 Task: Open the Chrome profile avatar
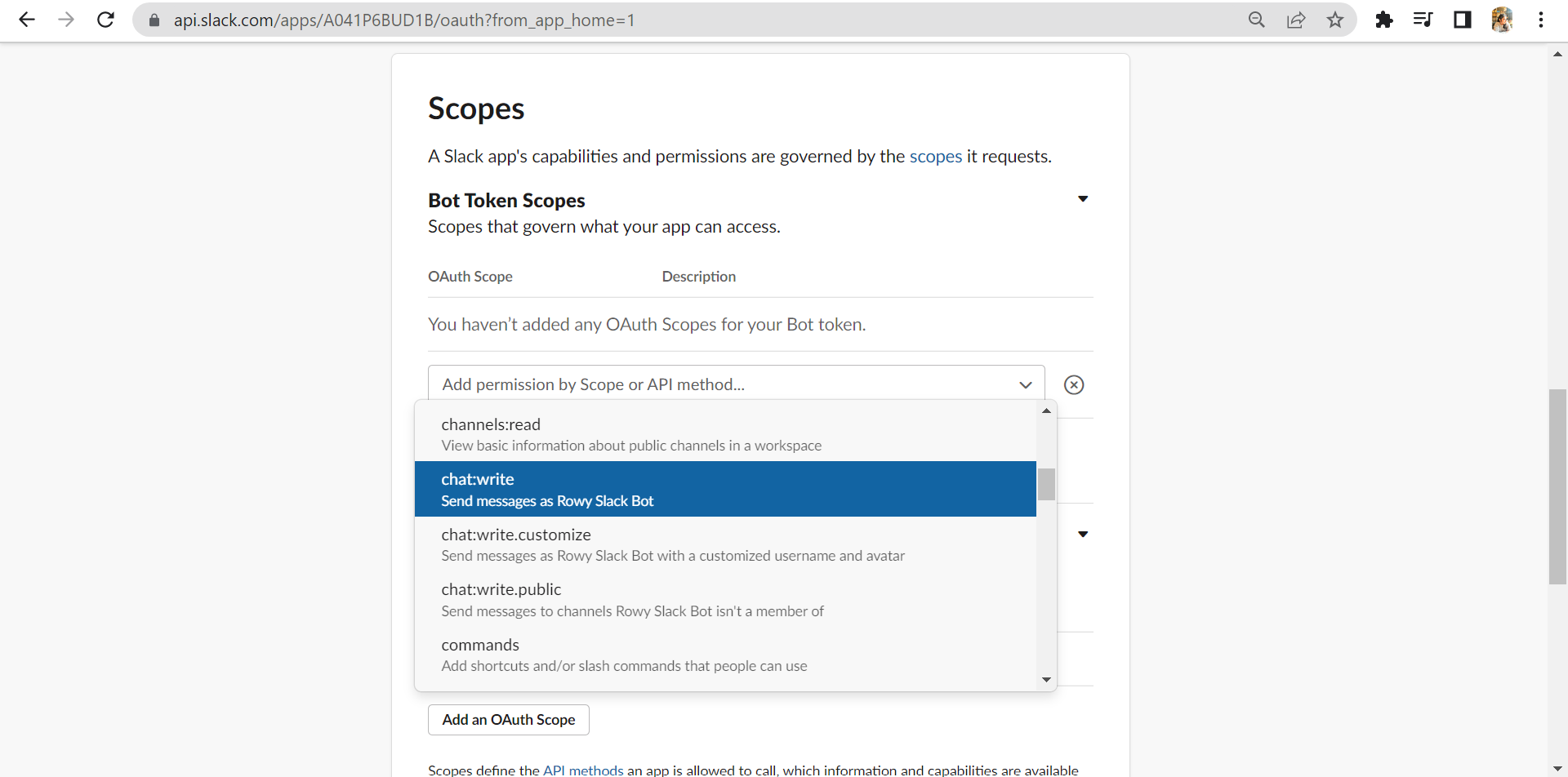(x=1502, y=20)
